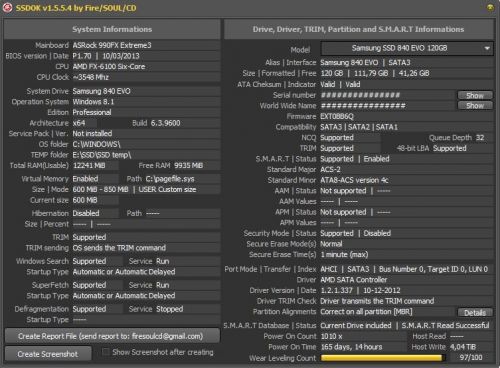Click Standard Minor ATA8-ACS version 4c
The width and height of the screenshot is (500, 368).
354,180
